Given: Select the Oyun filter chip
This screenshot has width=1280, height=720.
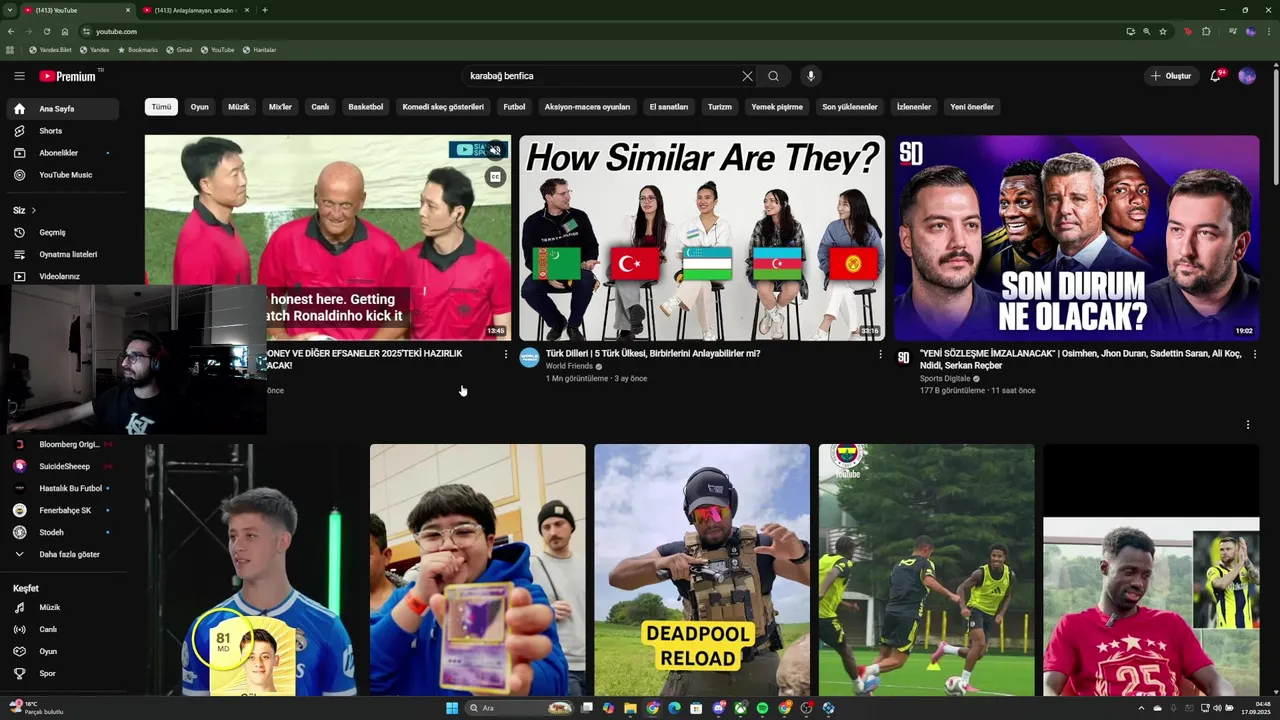Looking at the screenshot, I should [x=200, y=107].
